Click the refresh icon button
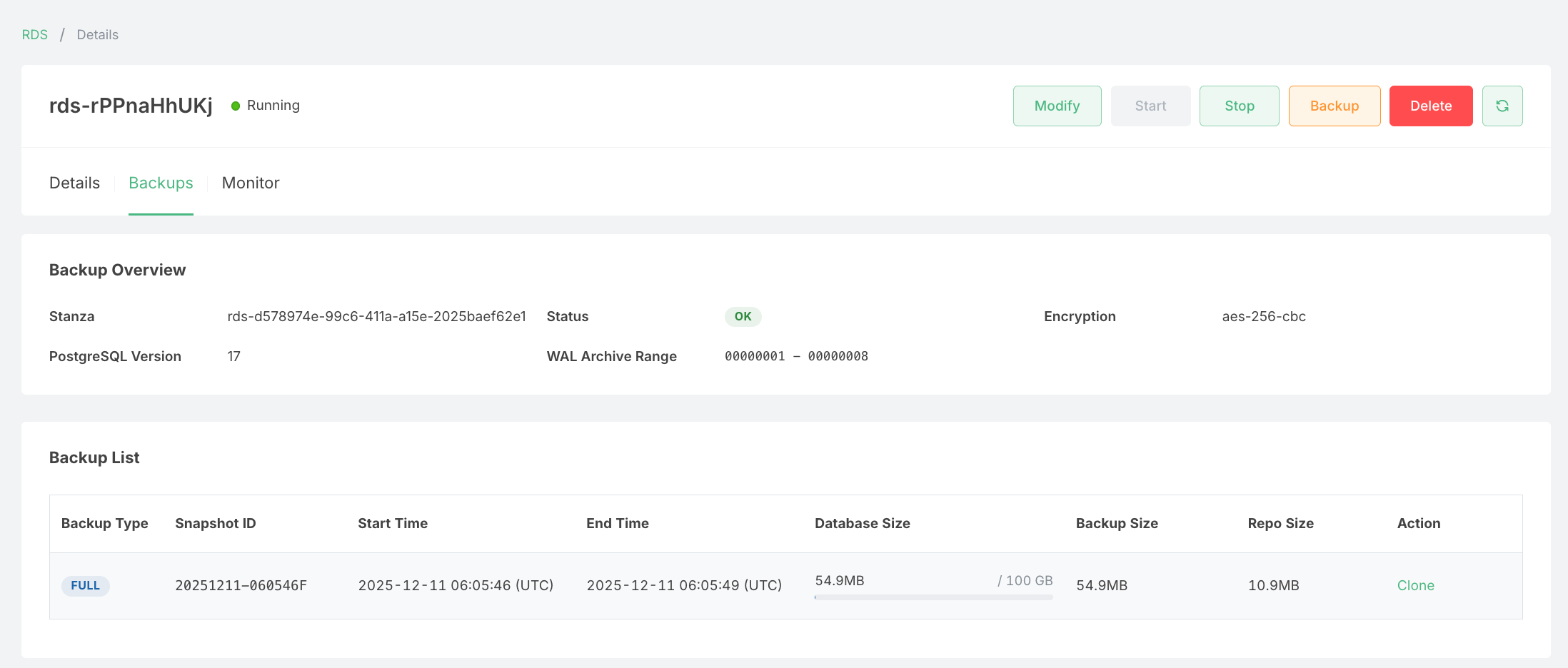Screen dimensions: 1568x668 (x=1502, y=106)
